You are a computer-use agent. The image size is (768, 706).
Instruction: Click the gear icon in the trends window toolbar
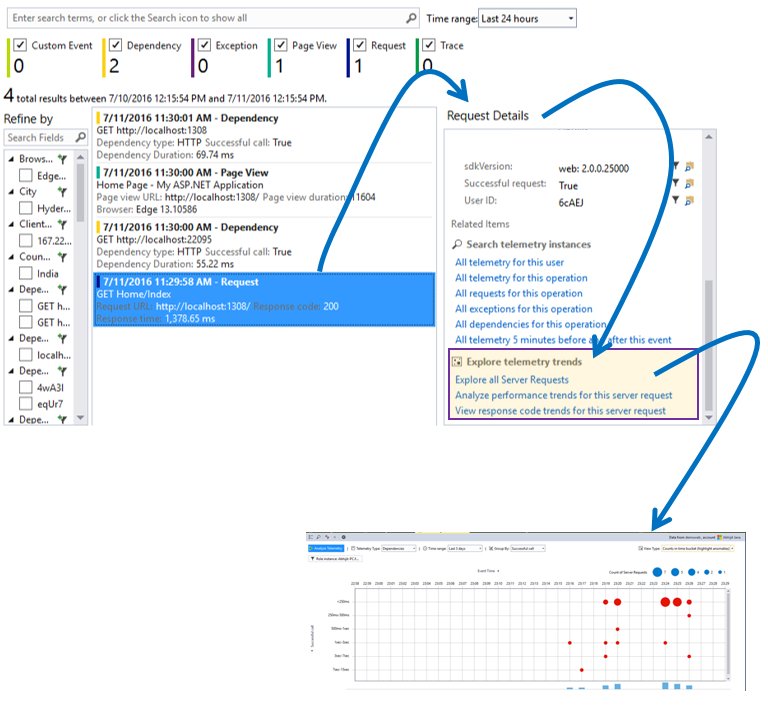(343, 537)
